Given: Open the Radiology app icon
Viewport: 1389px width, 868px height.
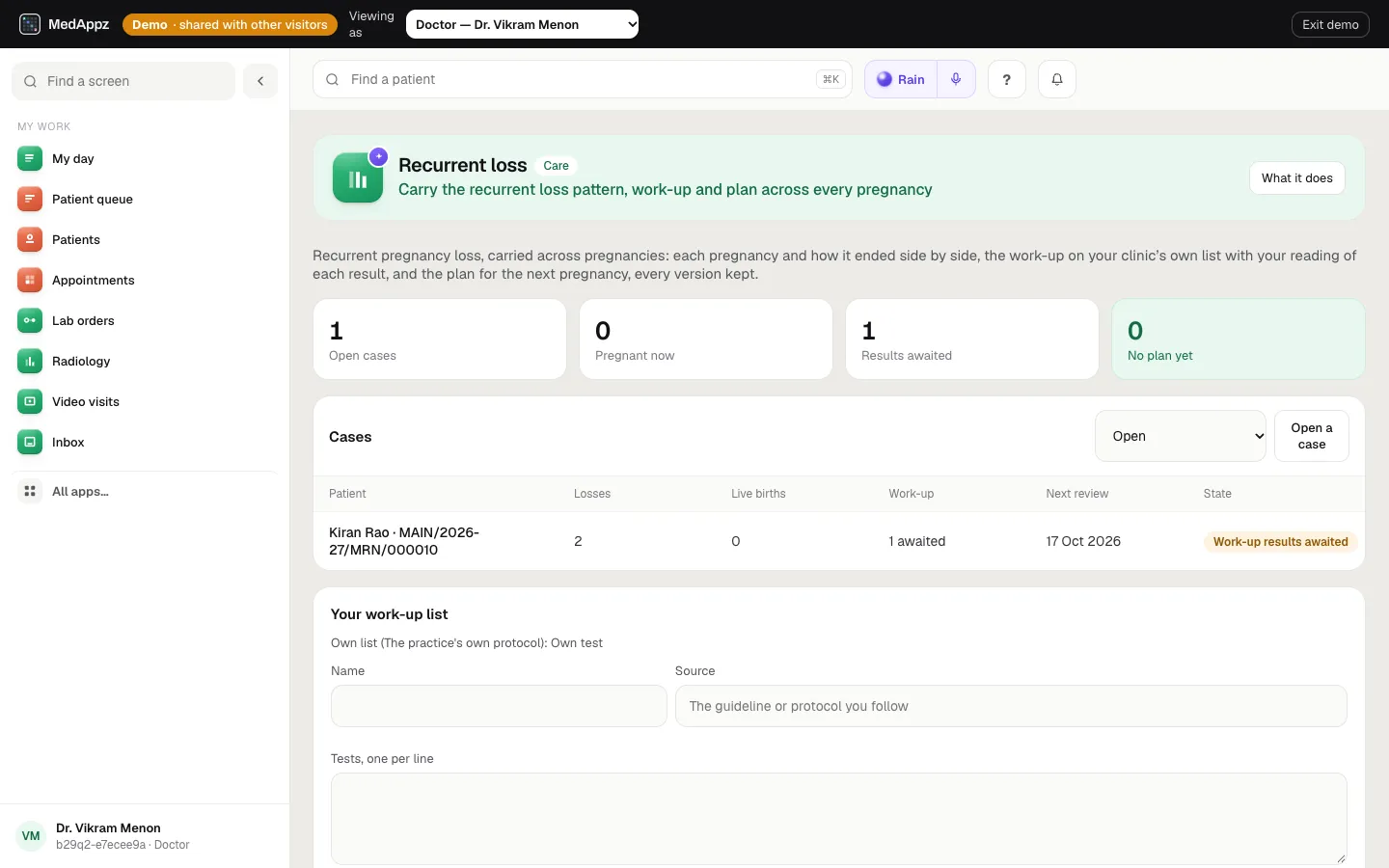Looking at the screenshot, I should pyautogui.click(x=30, y=361).
